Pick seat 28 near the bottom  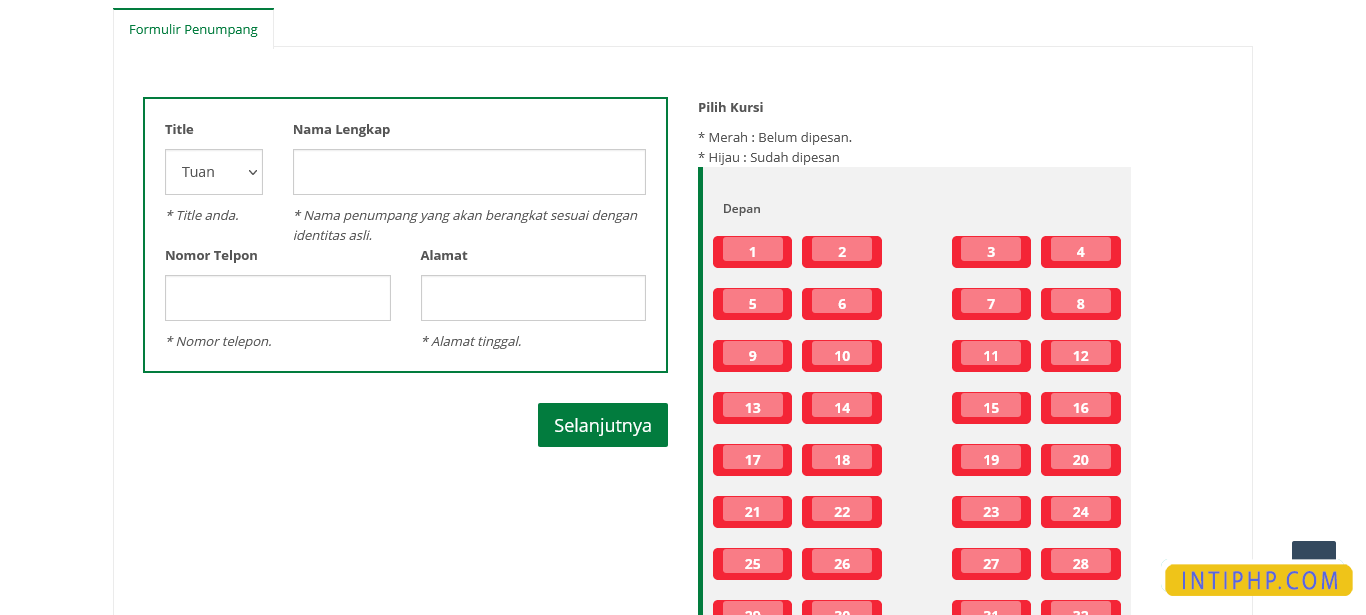(1081, 563)
